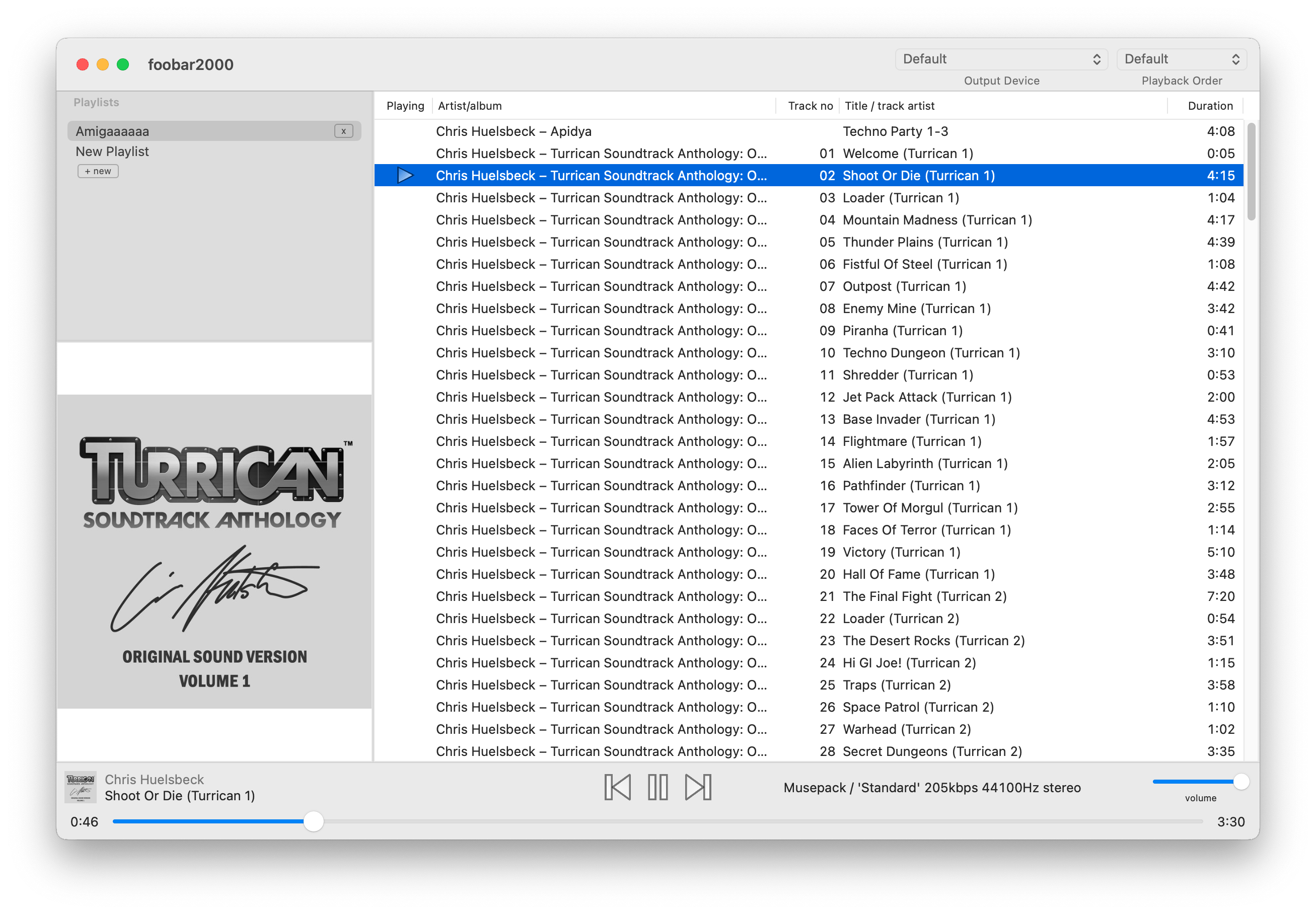Select track Mountain Madness (Turrican 1)
The height and width of the screenshot is (914, 1316).
click(809, 220)
